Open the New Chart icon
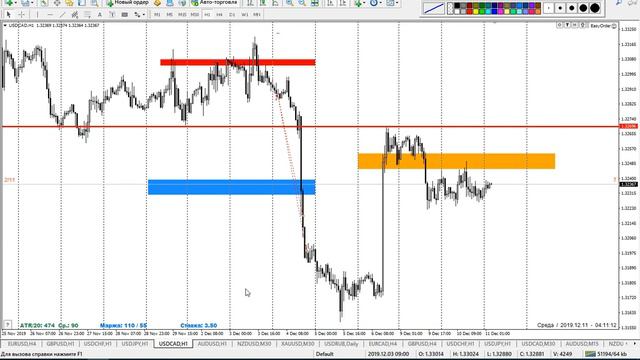The image size is (640, 360). (x=9, y=3)
